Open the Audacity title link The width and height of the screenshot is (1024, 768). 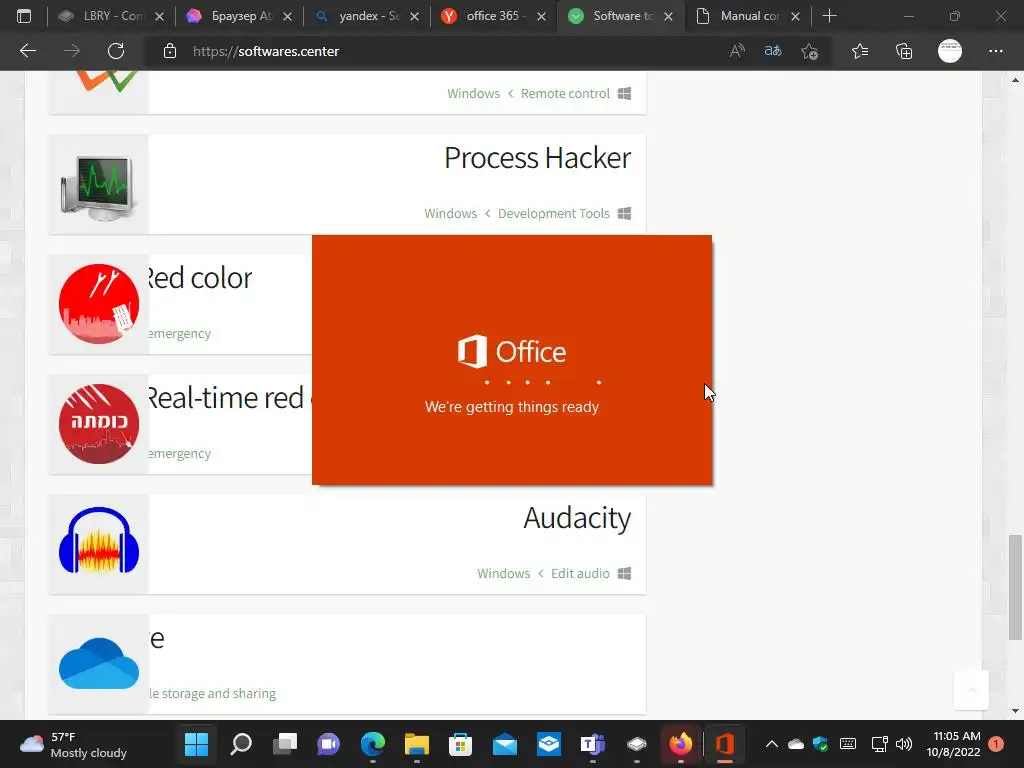coord(577,518)
